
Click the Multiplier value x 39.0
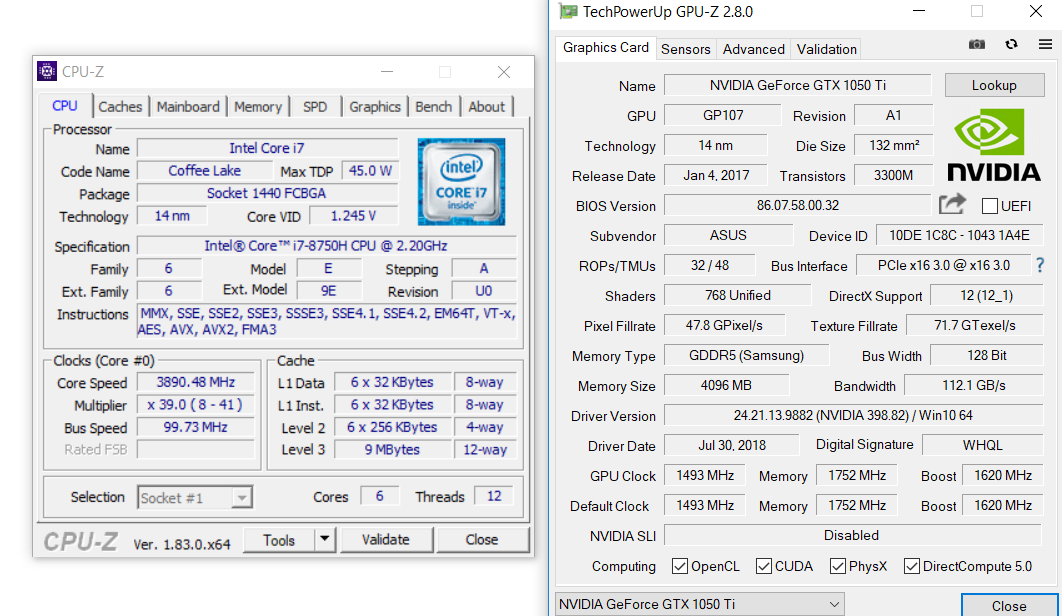pyautogui.click(x=196, y=405)
